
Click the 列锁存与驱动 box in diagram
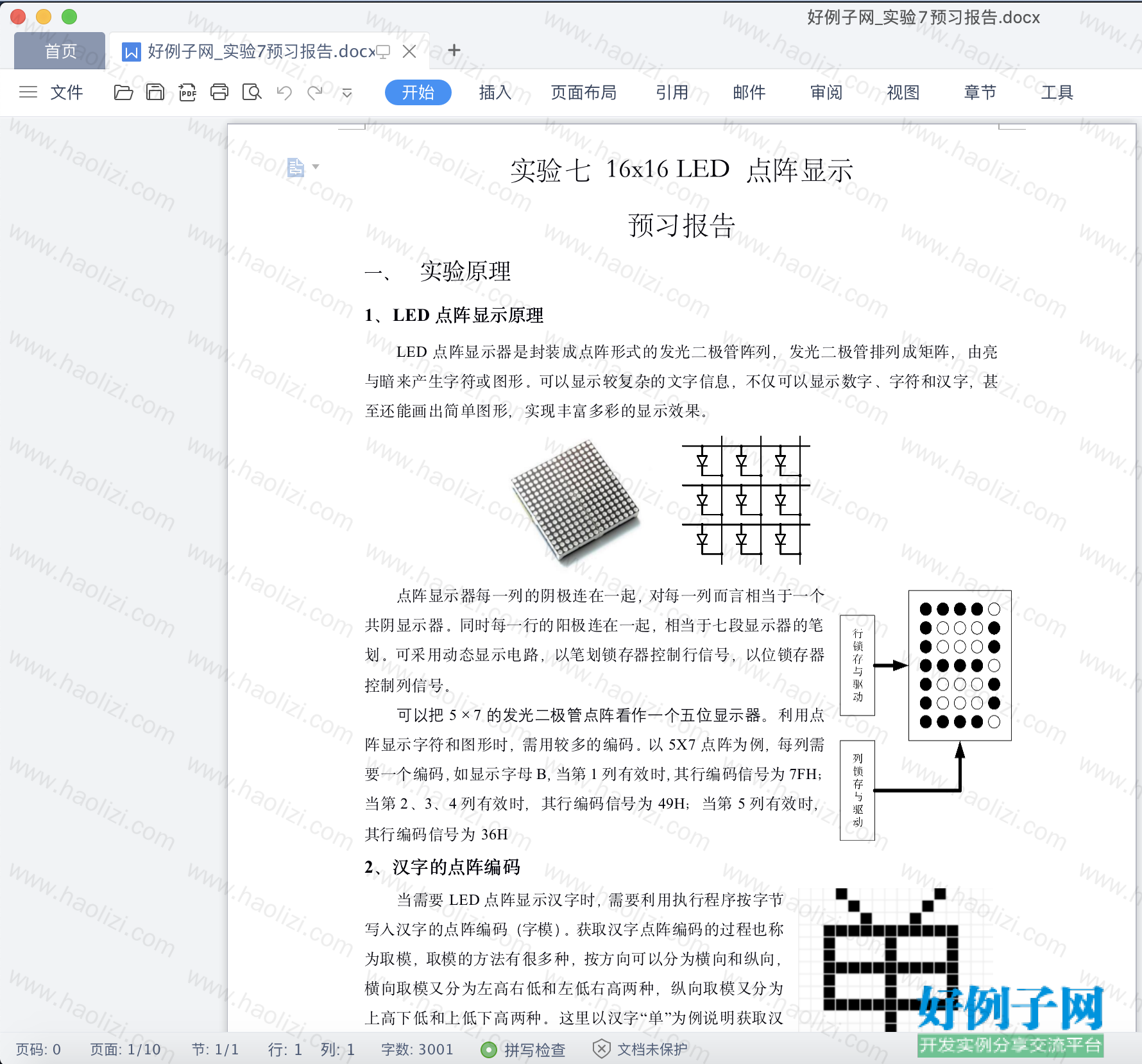[858, 790]
